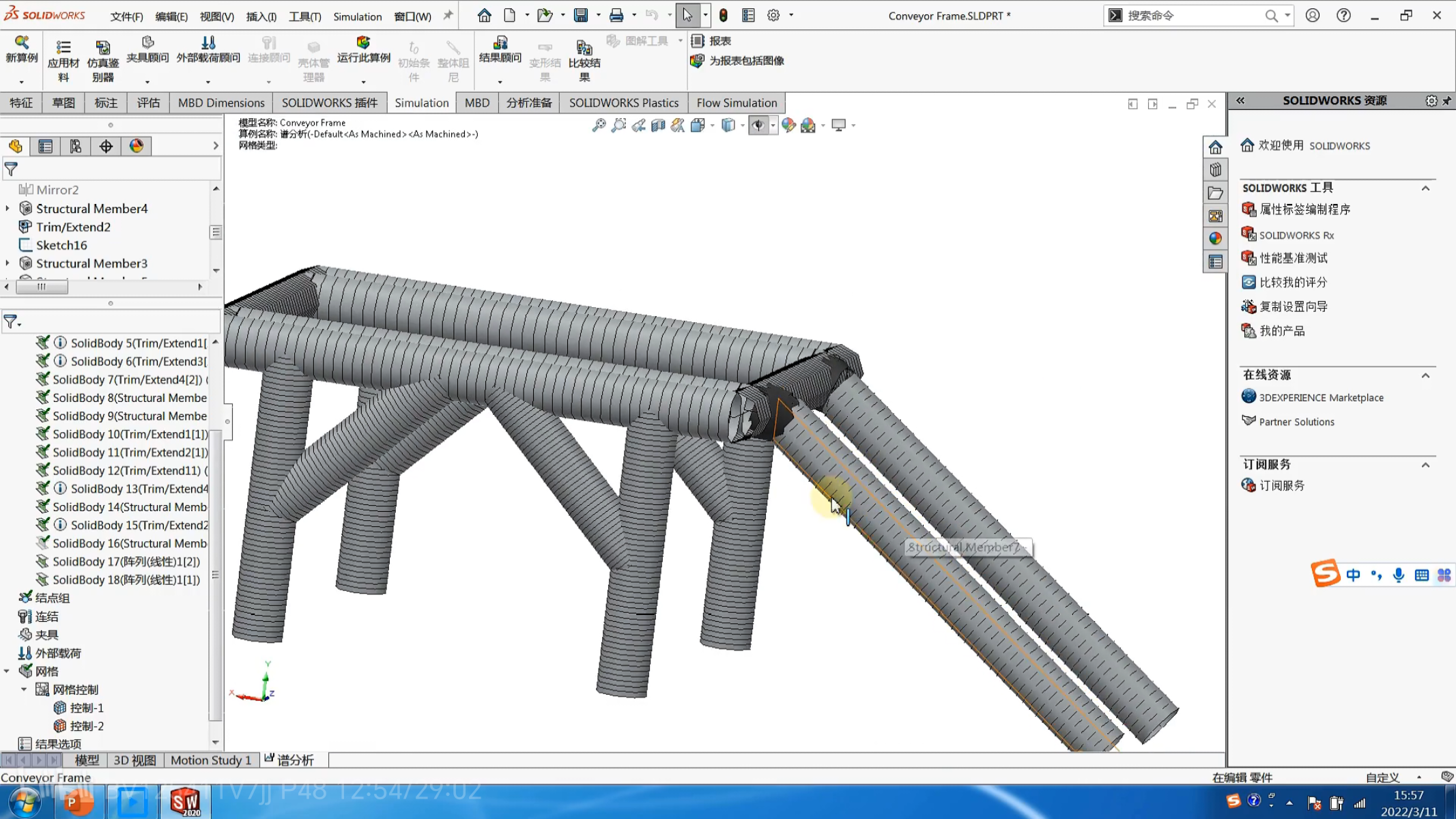Open 性能基准测试 link
This screenshot has width=1456, height=819.
(1293, 258)
